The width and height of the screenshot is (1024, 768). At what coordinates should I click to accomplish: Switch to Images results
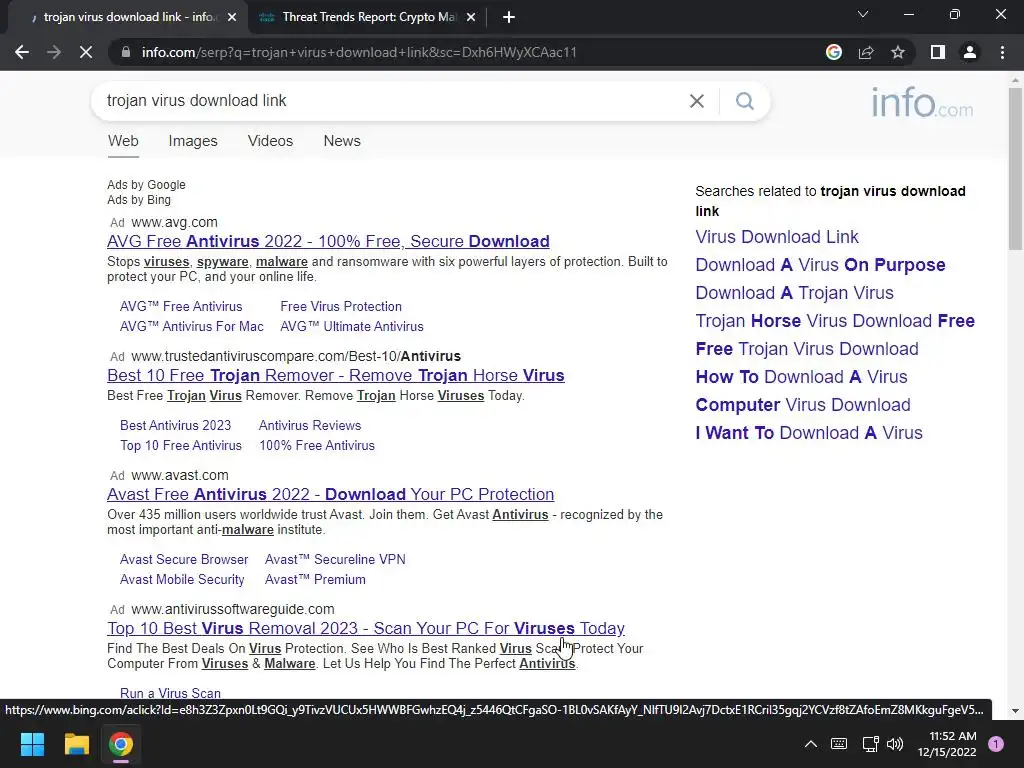193,141
